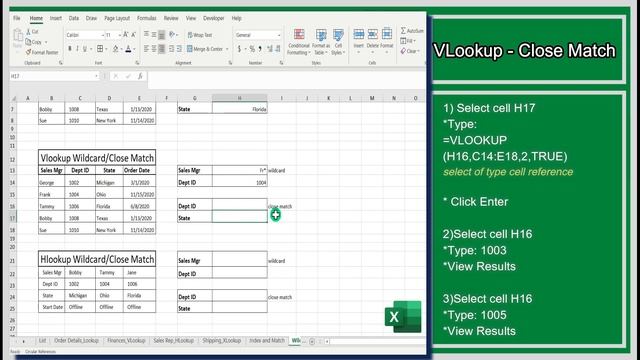Toggle Bottom Align
The height and width of the screenshot is (360, 640).
point(162,35)
